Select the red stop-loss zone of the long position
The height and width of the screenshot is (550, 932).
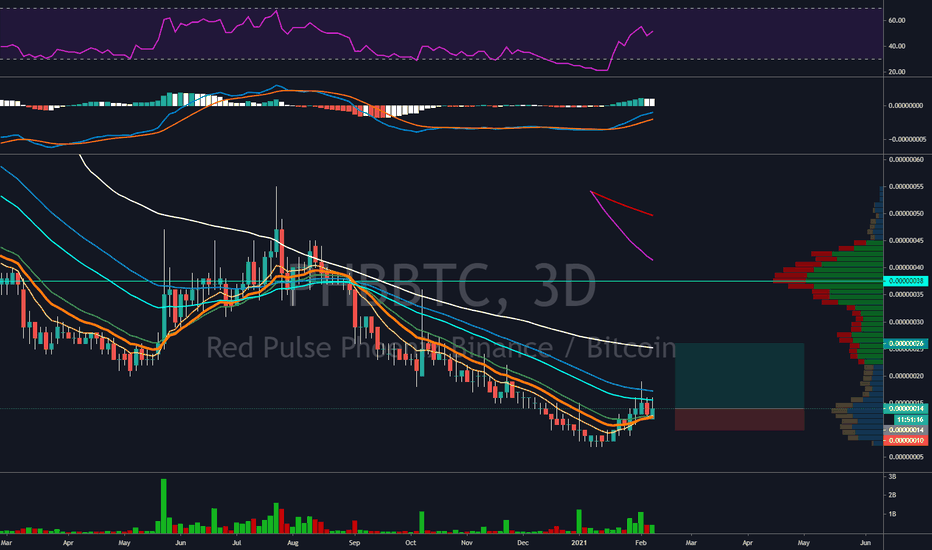pyautogui.click(x=739, y=419)
